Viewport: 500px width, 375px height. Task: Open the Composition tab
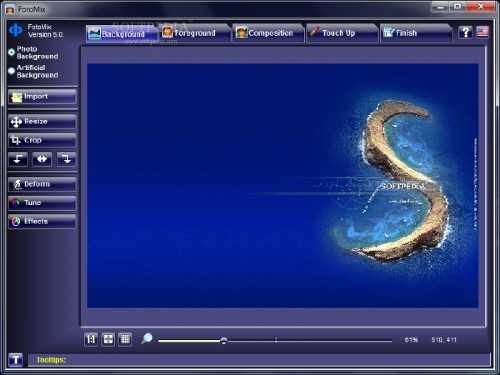coord(269,33)
